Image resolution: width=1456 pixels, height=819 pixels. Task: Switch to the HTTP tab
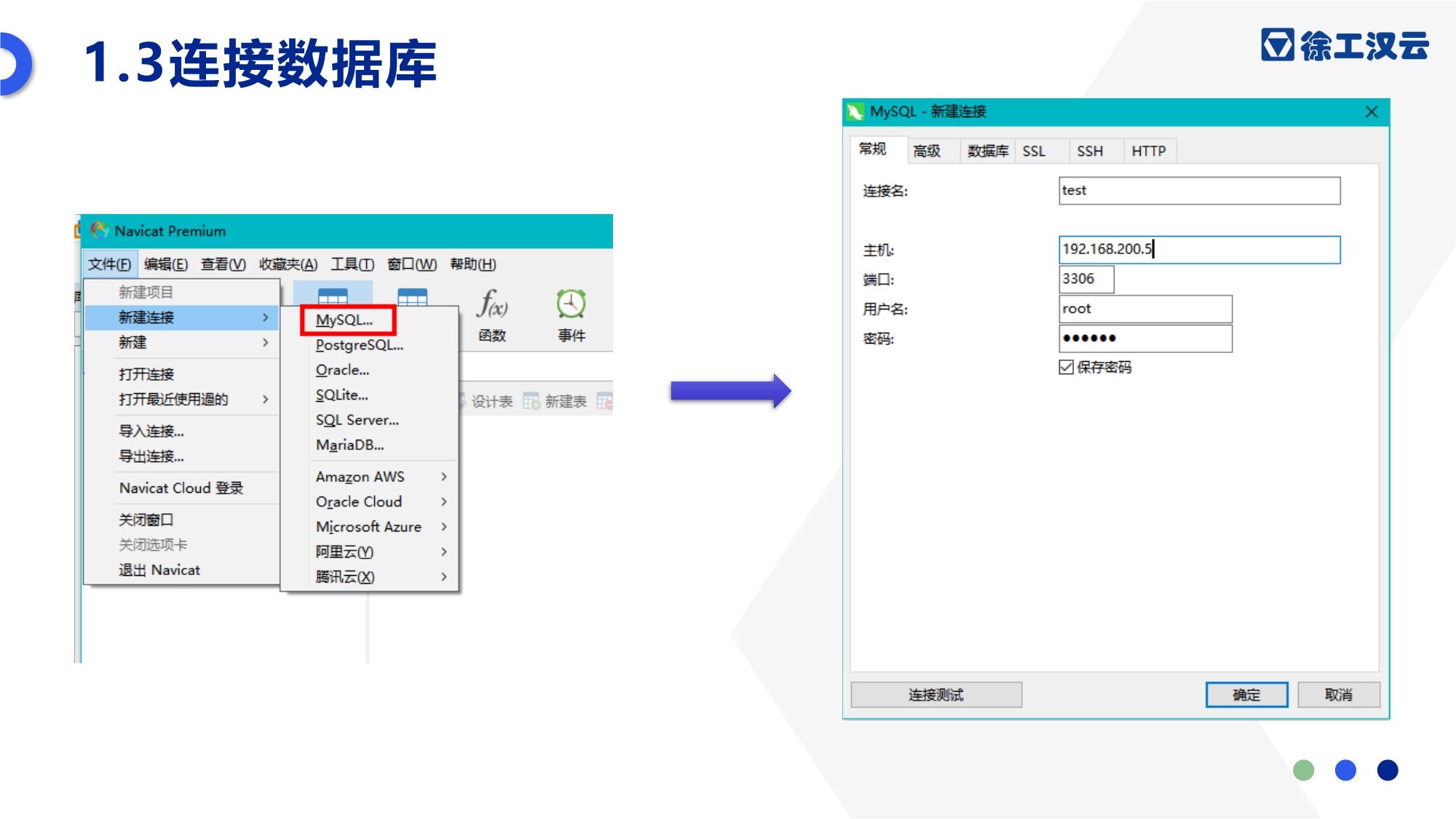click(x=1149, y=151)
